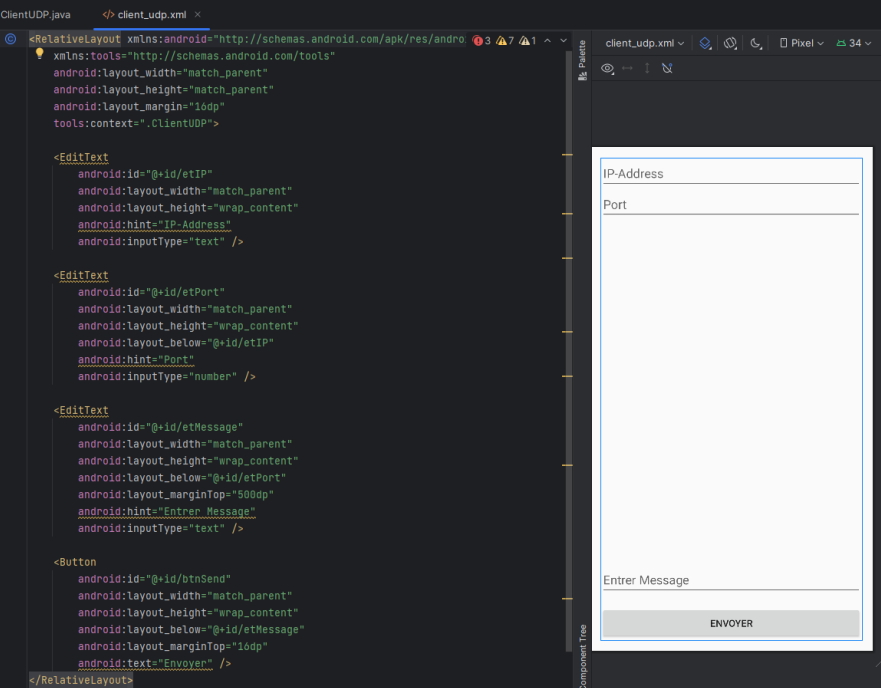Click the horizontal arrows icon in preview toolbar

(628, 68)
